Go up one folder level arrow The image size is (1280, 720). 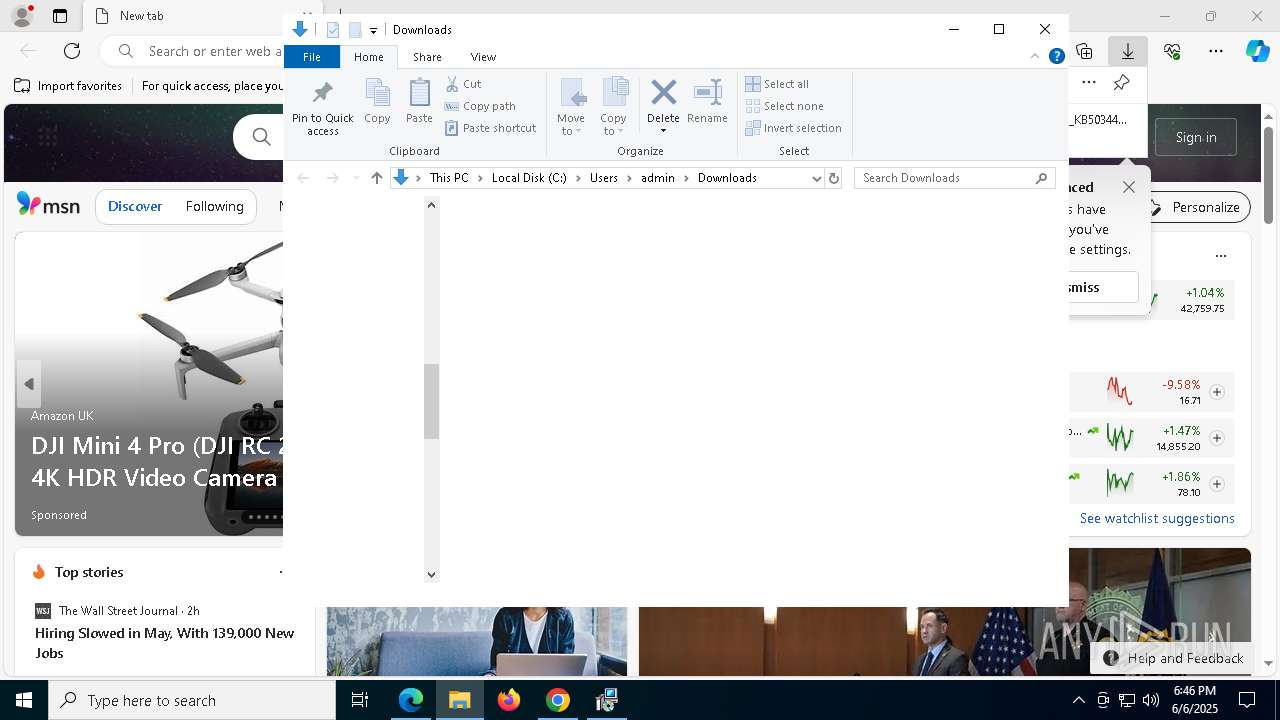[x=376, y=178]
